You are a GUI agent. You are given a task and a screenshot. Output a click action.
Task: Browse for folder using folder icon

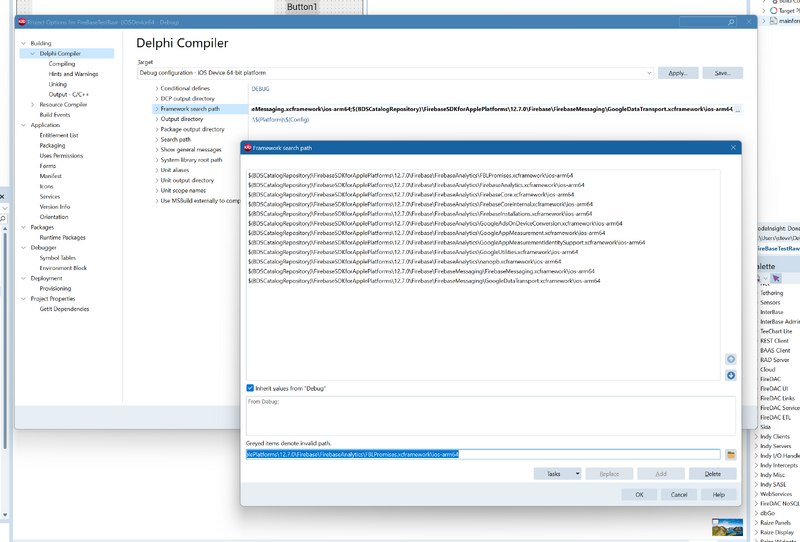[x=731, y=454]
